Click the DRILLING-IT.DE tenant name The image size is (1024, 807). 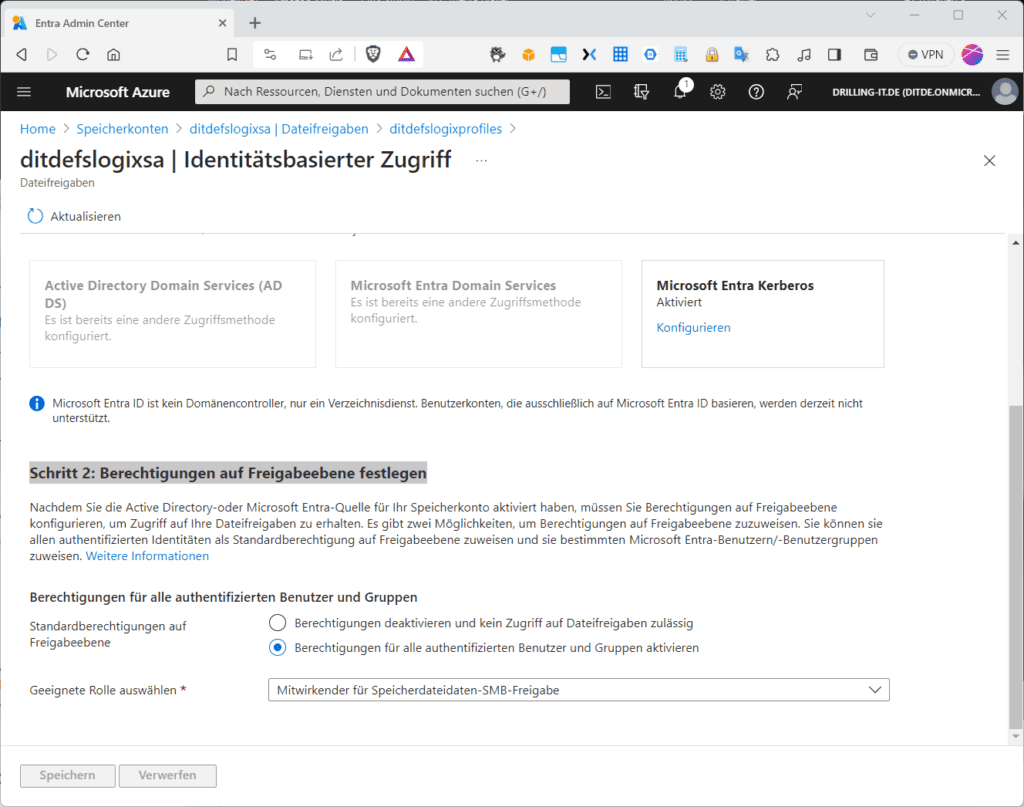pos(906,92)
